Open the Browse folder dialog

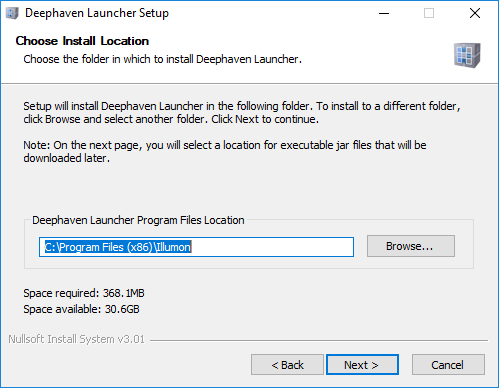coord(411,246)
